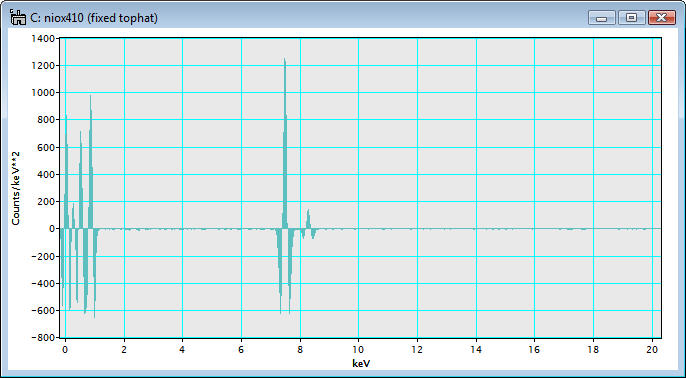Click the peak at 0 keV
686x378 pixels.
[x=66, y=172]
